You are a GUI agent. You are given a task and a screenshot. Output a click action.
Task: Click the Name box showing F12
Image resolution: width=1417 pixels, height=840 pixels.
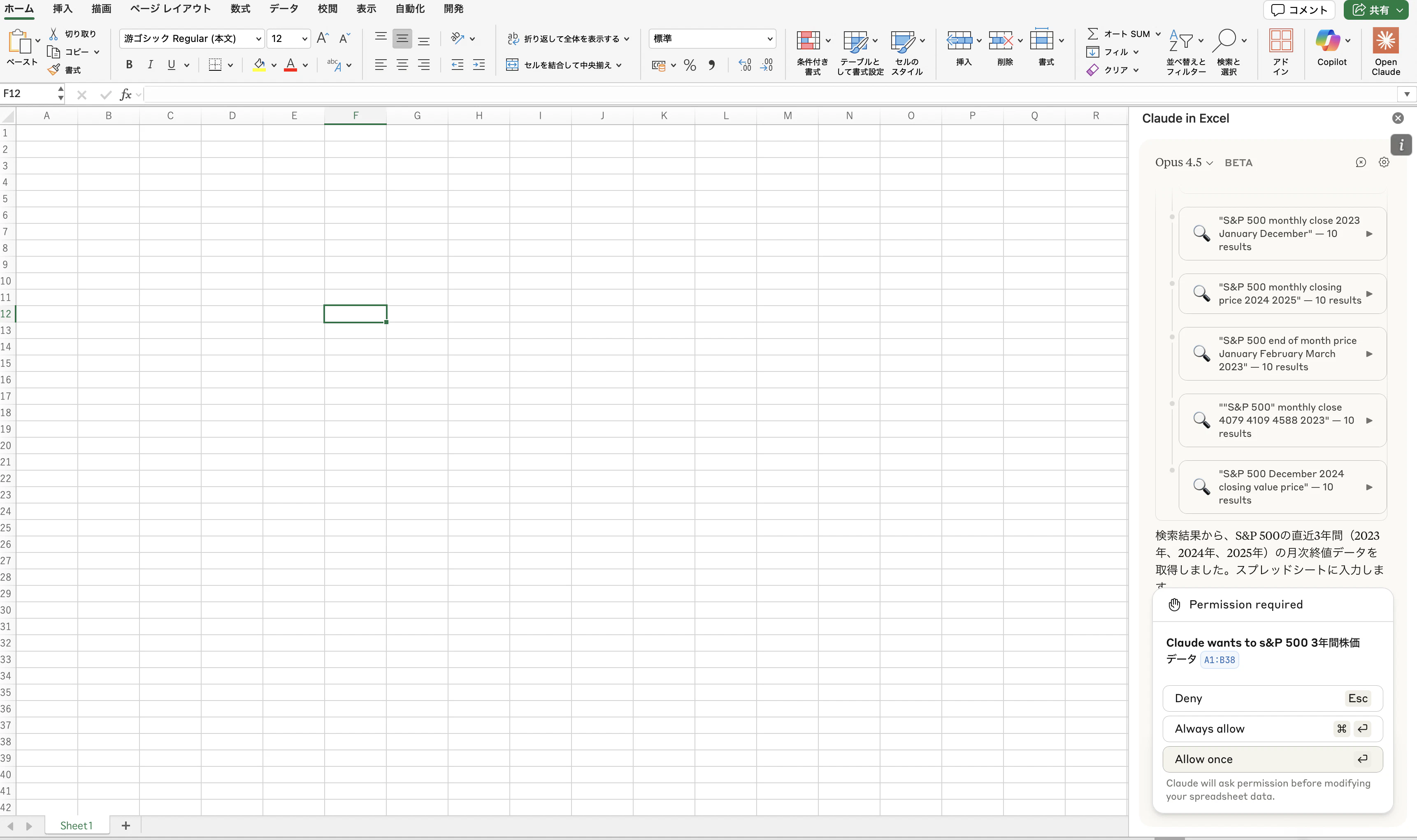point(28,94)
